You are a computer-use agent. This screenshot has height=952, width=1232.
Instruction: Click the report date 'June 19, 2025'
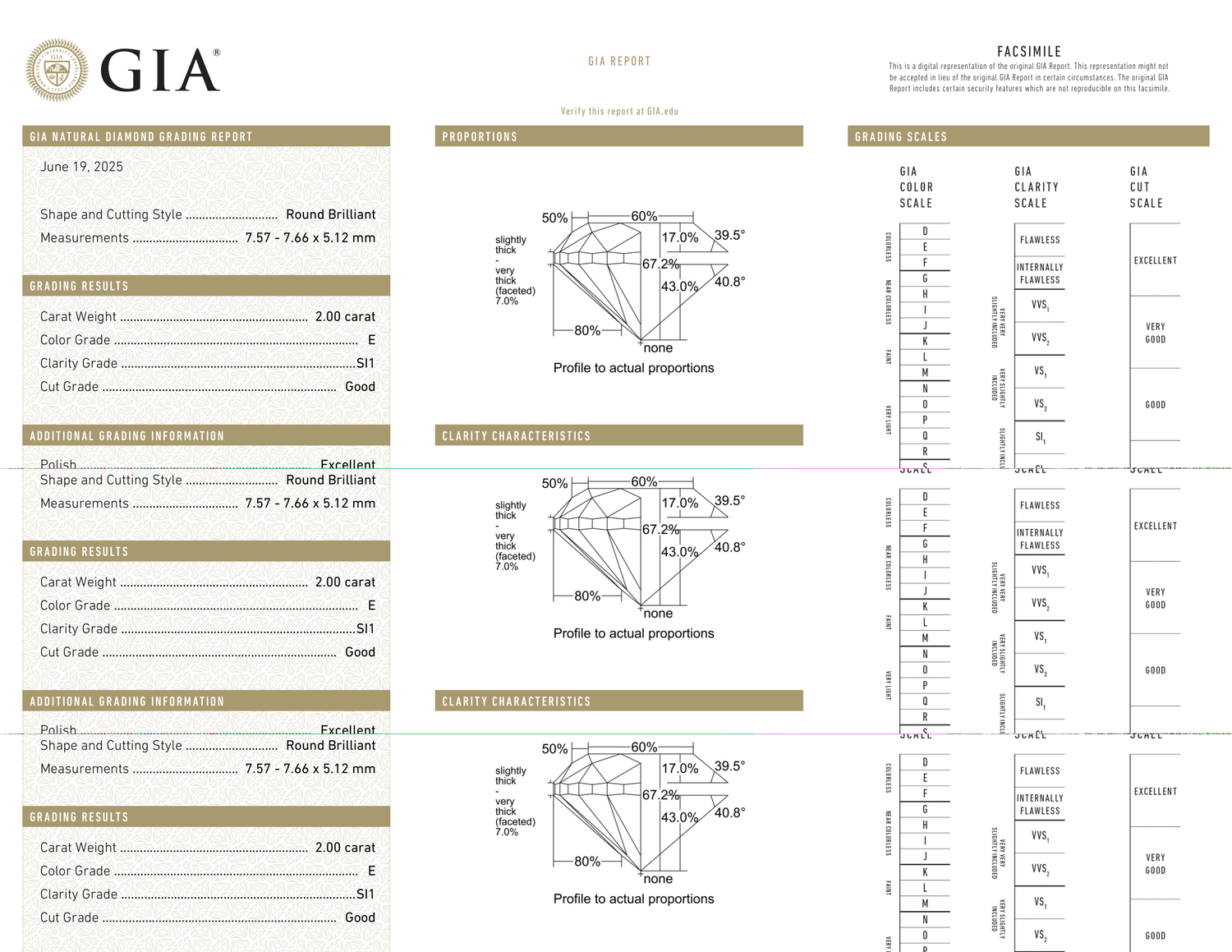(x=81, y=167)
